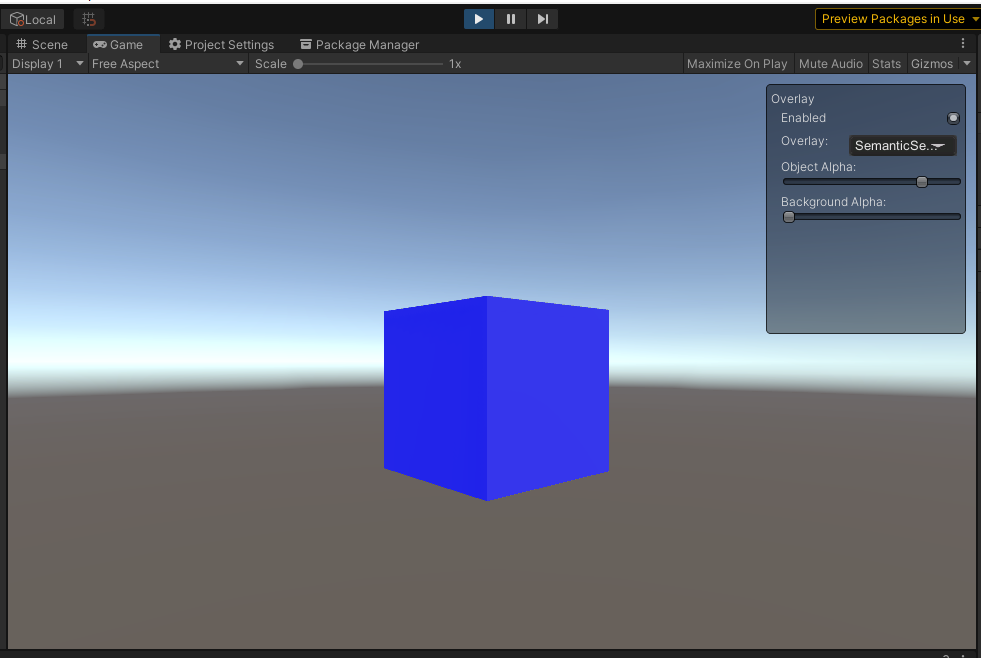
Task: Open the Display 1 selector dropdown
Action: (x=43, y=63)
